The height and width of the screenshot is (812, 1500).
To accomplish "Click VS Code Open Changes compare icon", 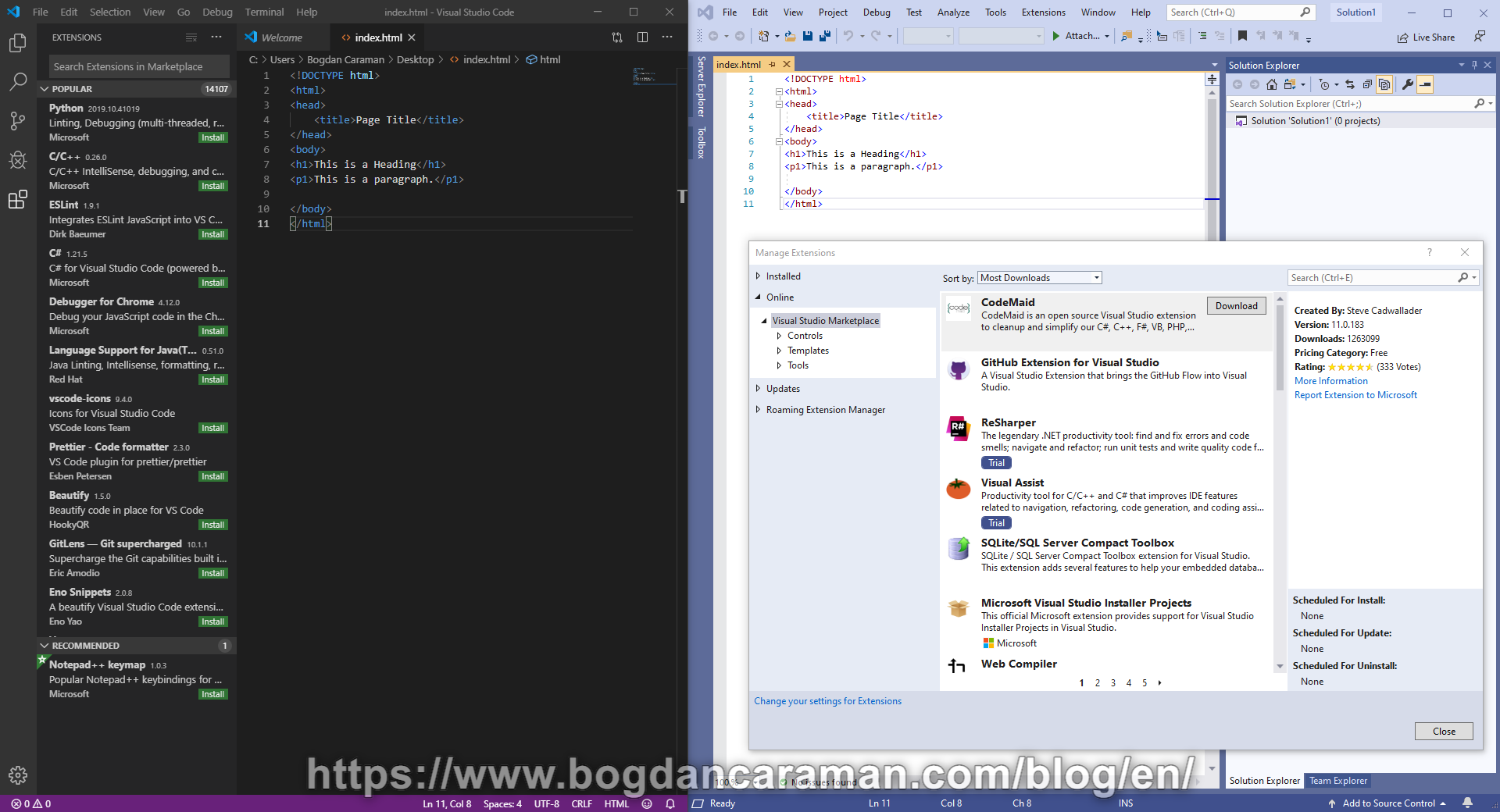I will pos(617,37).
